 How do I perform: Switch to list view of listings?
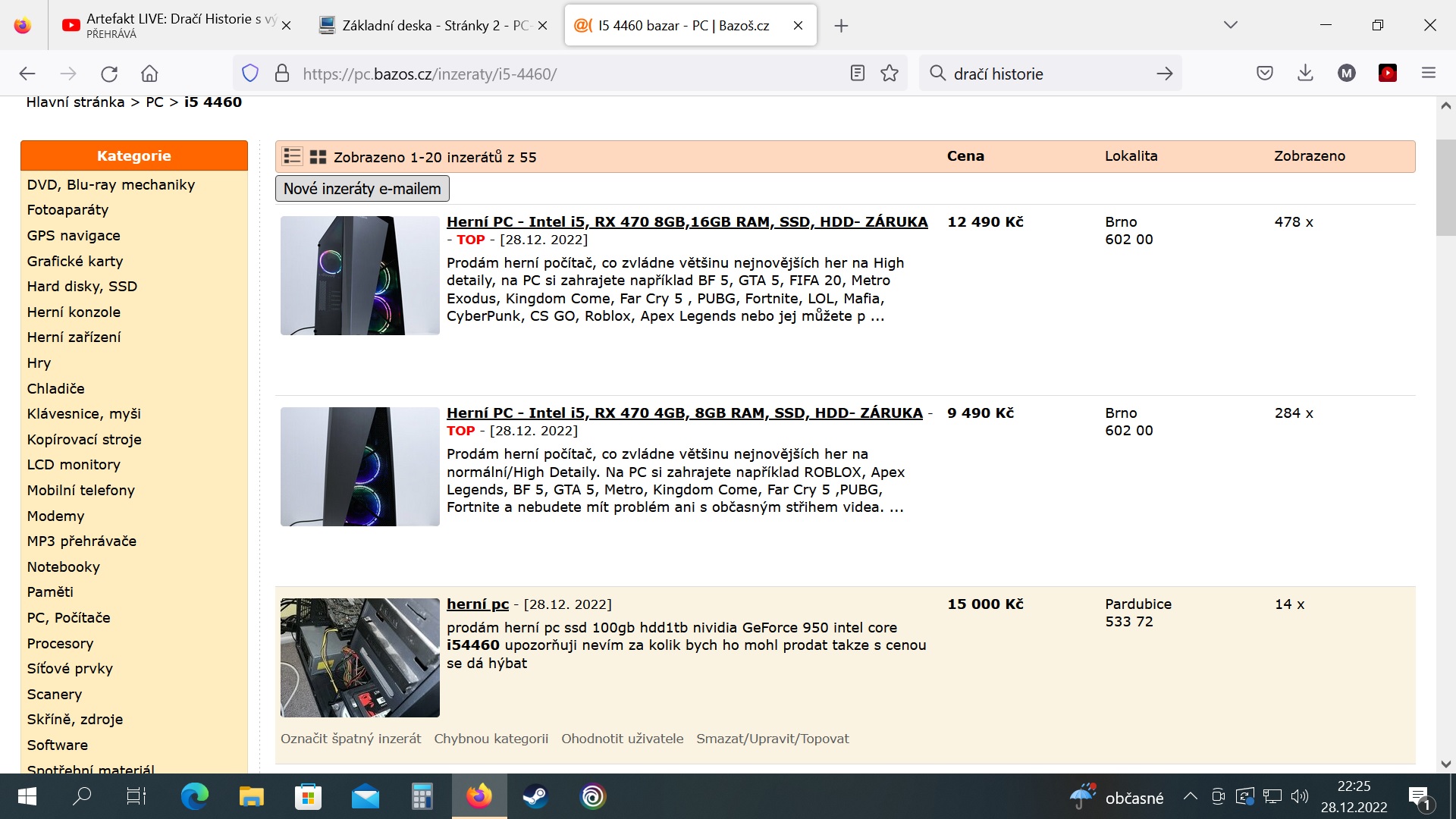(x=292, y=156)
